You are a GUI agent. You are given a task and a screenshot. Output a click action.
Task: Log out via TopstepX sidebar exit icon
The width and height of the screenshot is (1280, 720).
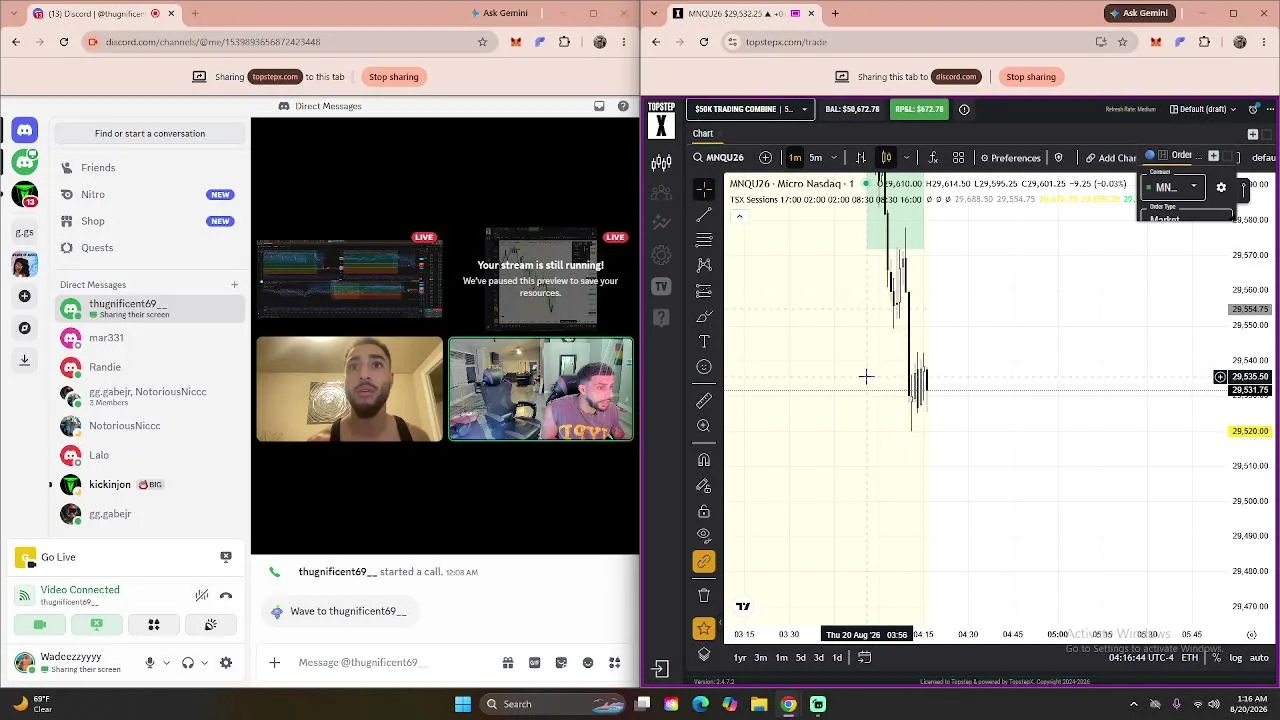tap(660, 668)
